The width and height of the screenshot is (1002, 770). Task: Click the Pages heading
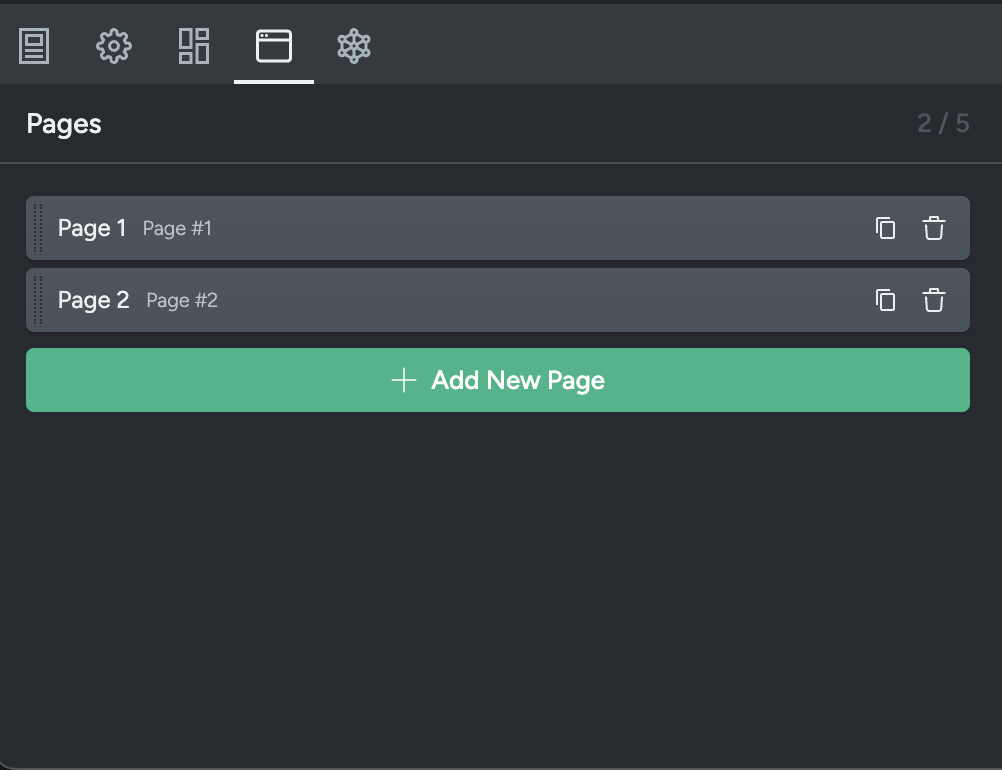click(64, 124)
